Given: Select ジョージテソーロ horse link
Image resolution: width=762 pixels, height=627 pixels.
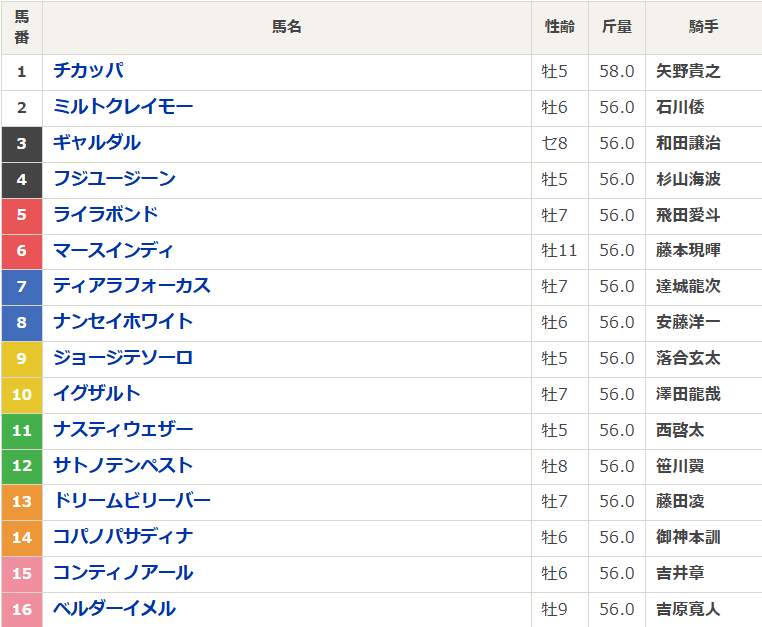Looking at the screenshot, I should (122, 358).
